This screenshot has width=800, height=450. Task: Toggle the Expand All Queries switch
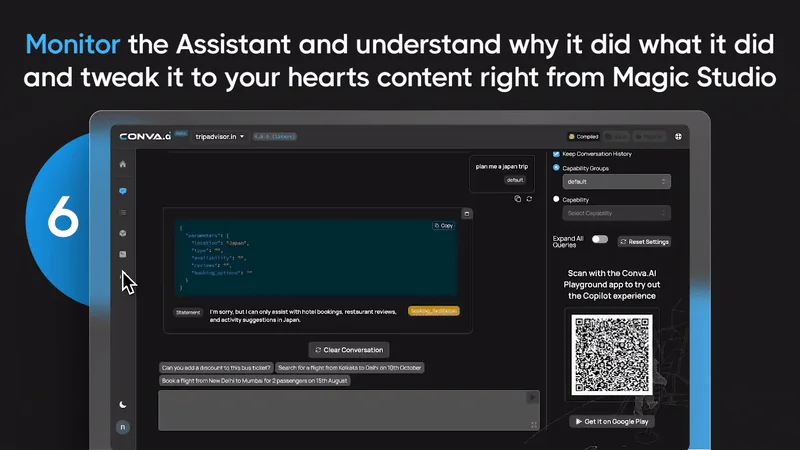599,239
